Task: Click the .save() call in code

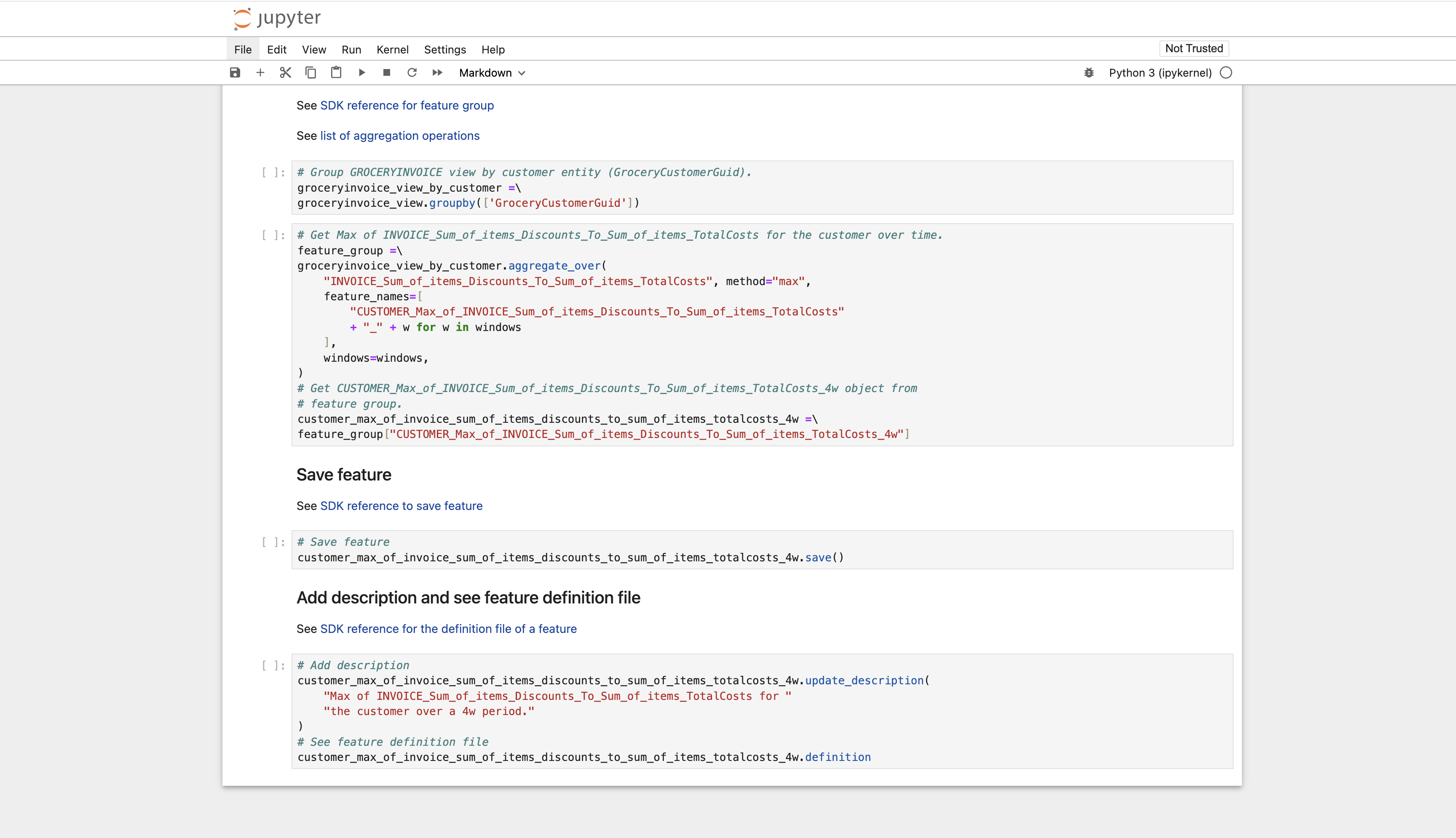Action: (822, 558)
